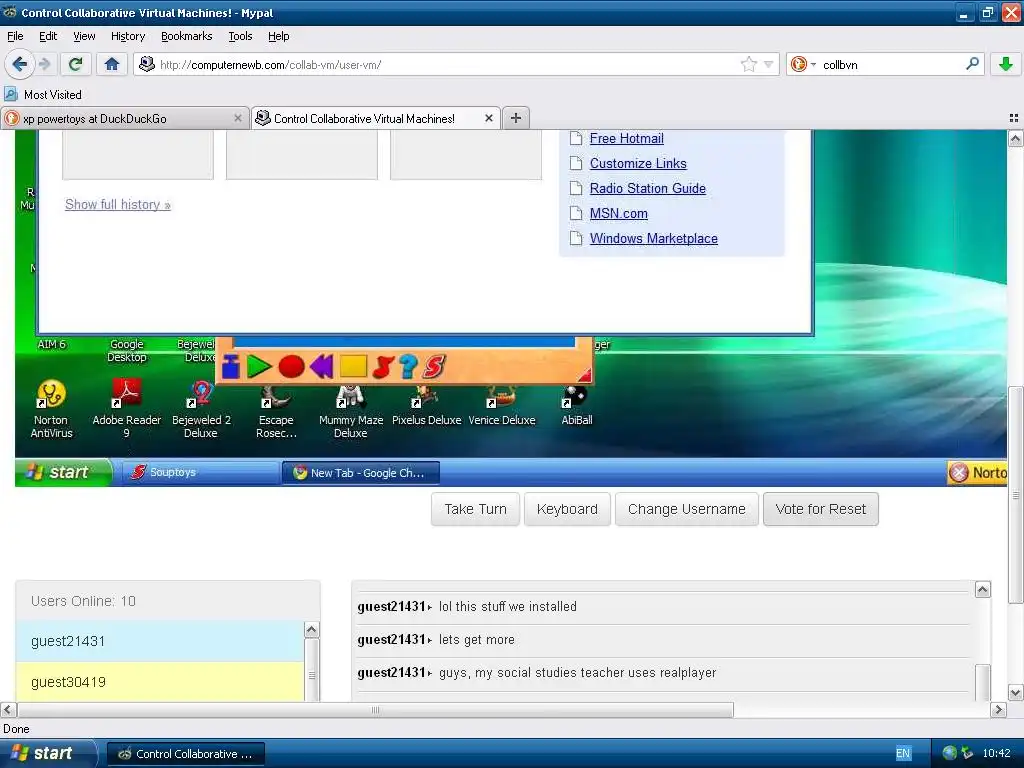Open the Radio Station Guide link

pyautogui.click(x=648, y=188)
